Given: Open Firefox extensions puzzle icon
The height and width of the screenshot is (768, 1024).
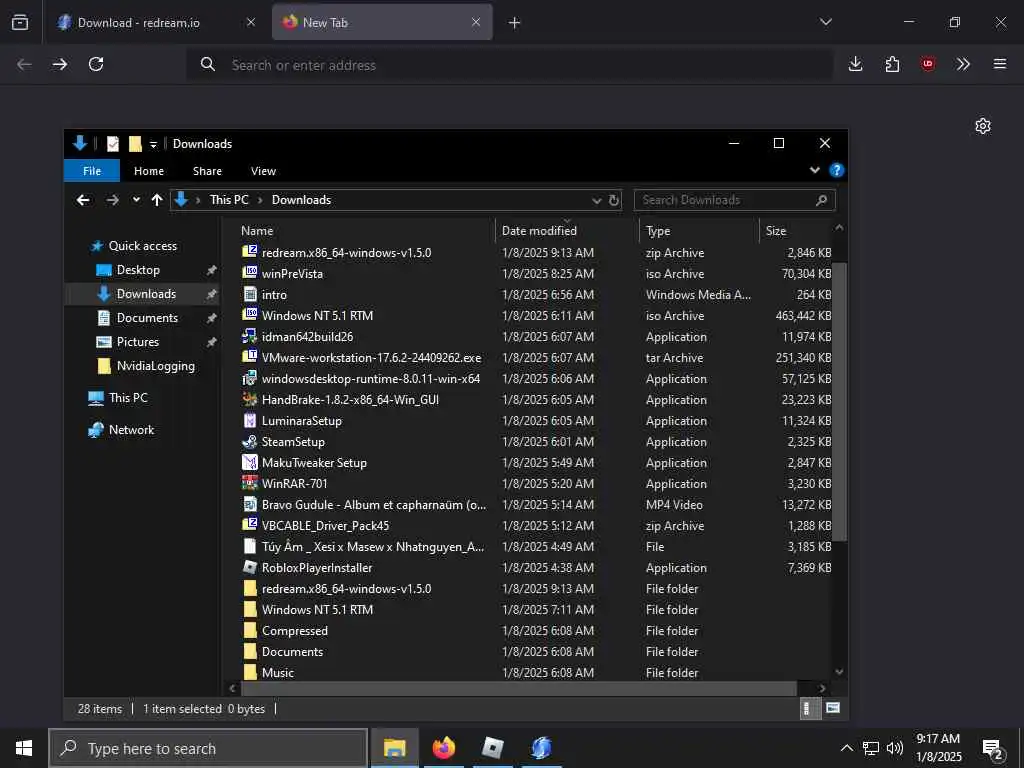Looking at the screenshot, I should [892, 64].
